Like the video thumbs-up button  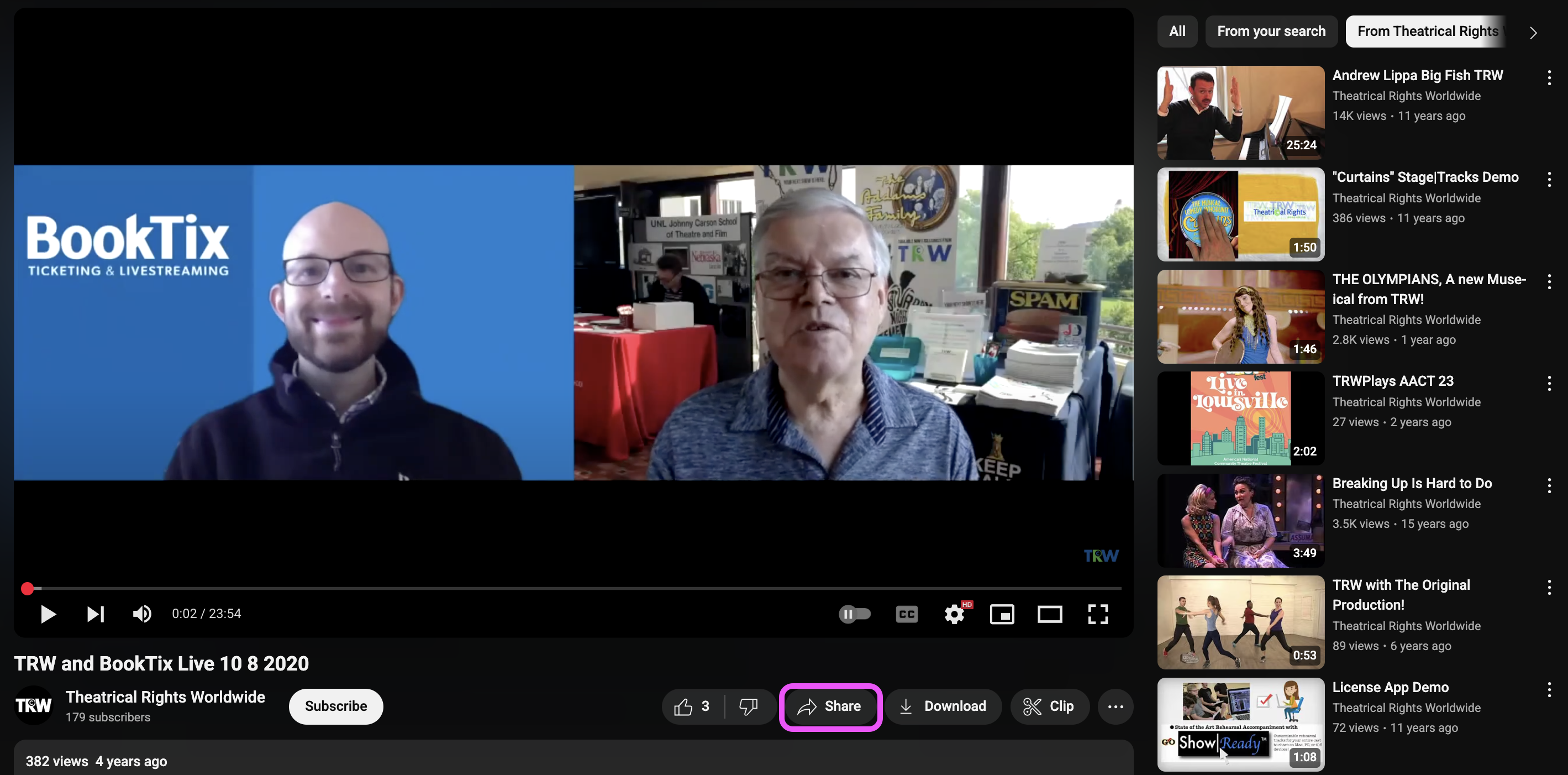coord(693,706)
